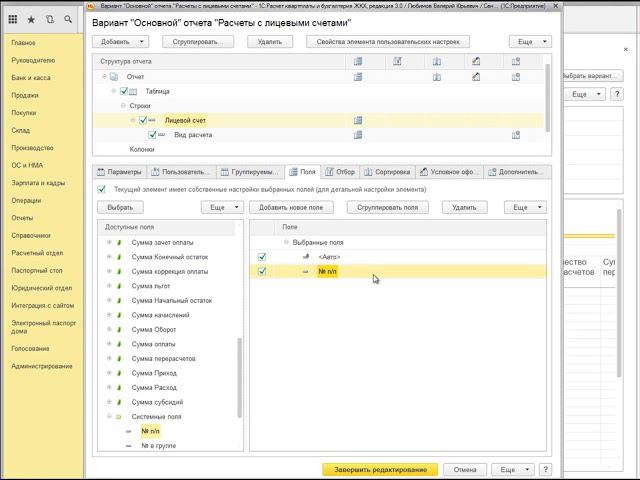Open the Добавить dropdown
640x480 pixels.
120,42
